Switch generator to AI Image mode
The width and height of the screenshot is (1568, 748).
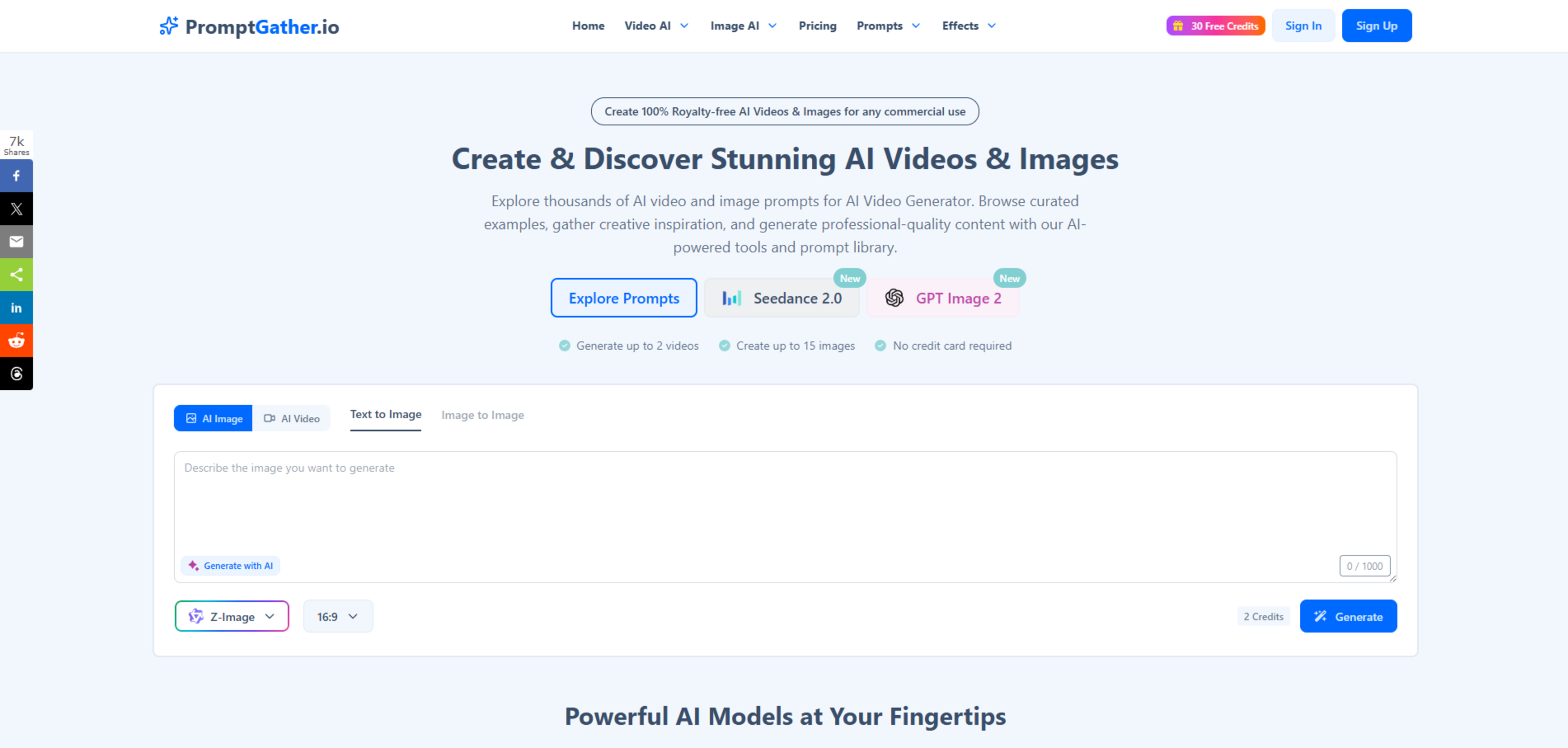pos(213,418)
